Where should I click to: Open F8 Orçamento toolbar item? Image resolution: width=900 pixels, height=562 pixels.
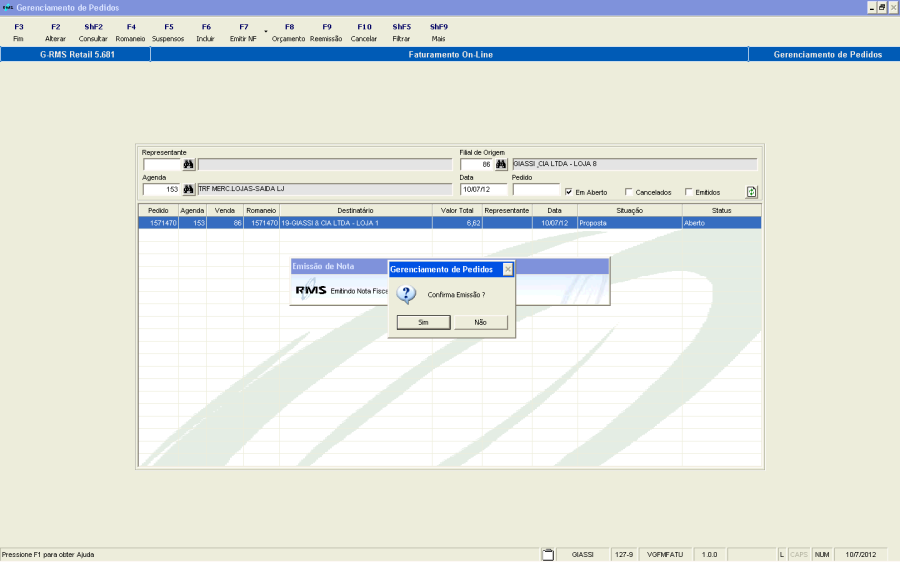pos(289,33)
